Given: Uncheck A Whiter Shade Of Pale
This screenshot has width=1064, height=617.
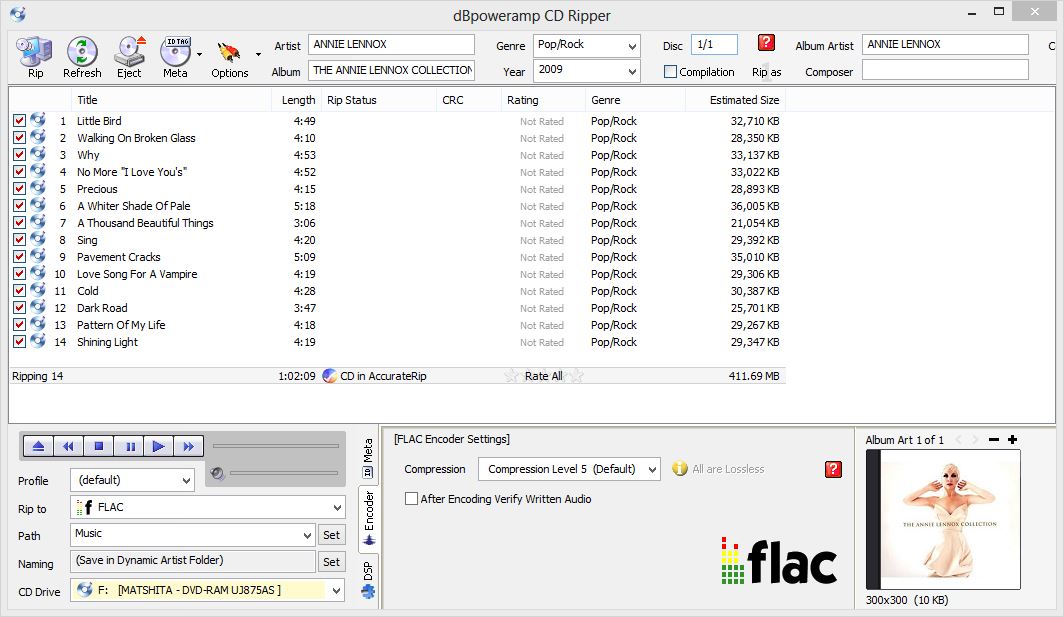Looking at the screenshot, I should point(19,206).
